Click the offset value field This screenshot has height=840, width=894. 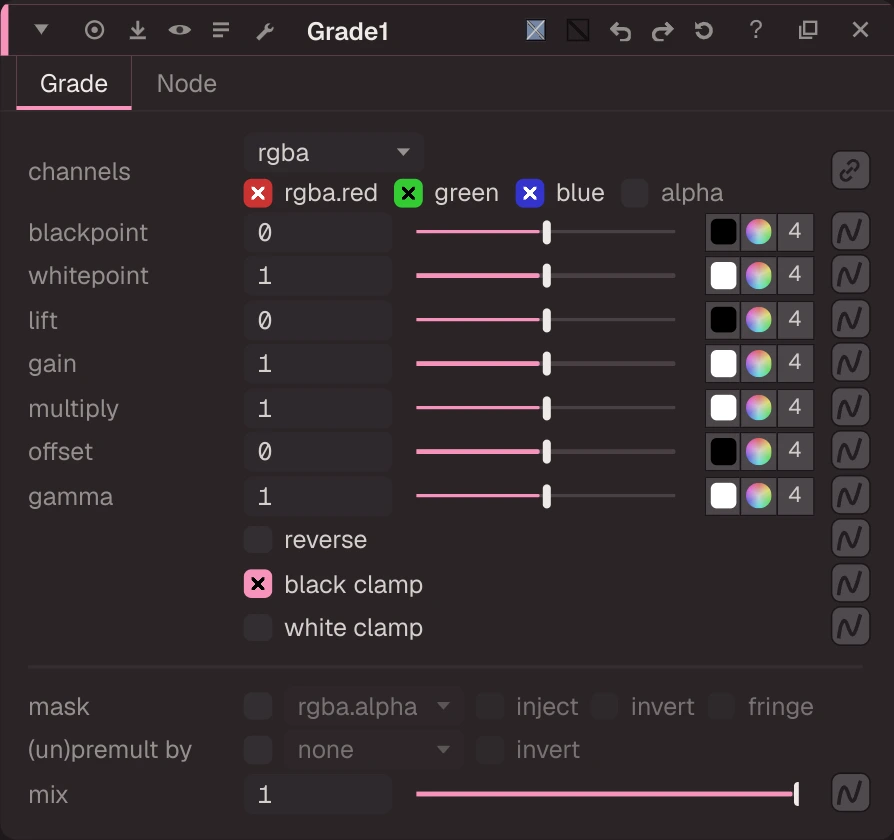(x=318, y=452)
